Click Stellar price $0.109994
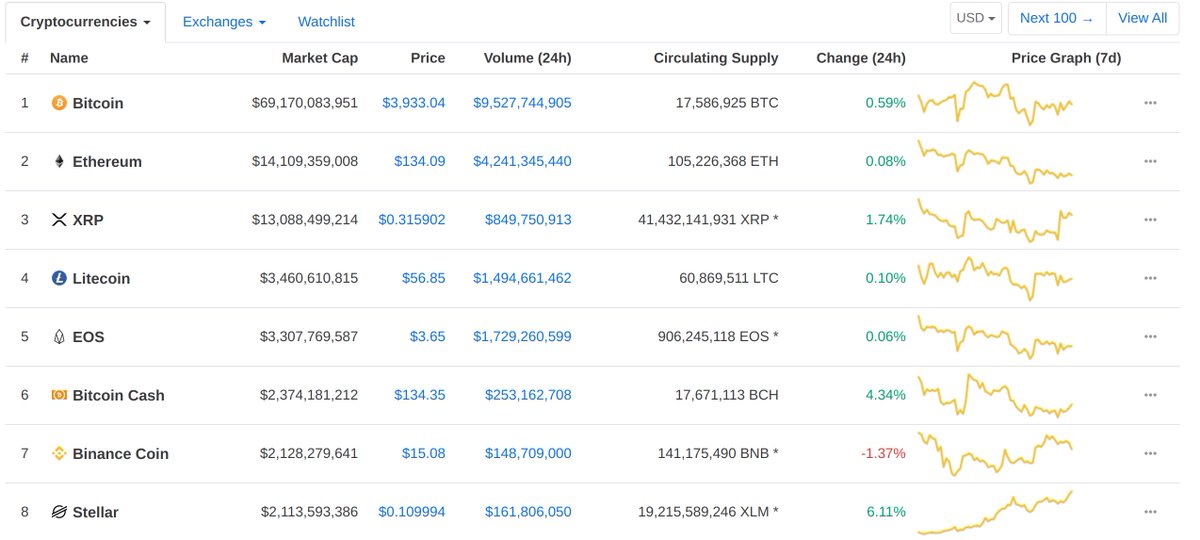Image resolution: width=1200 pixels, height=540 pixels. point(412,512)
